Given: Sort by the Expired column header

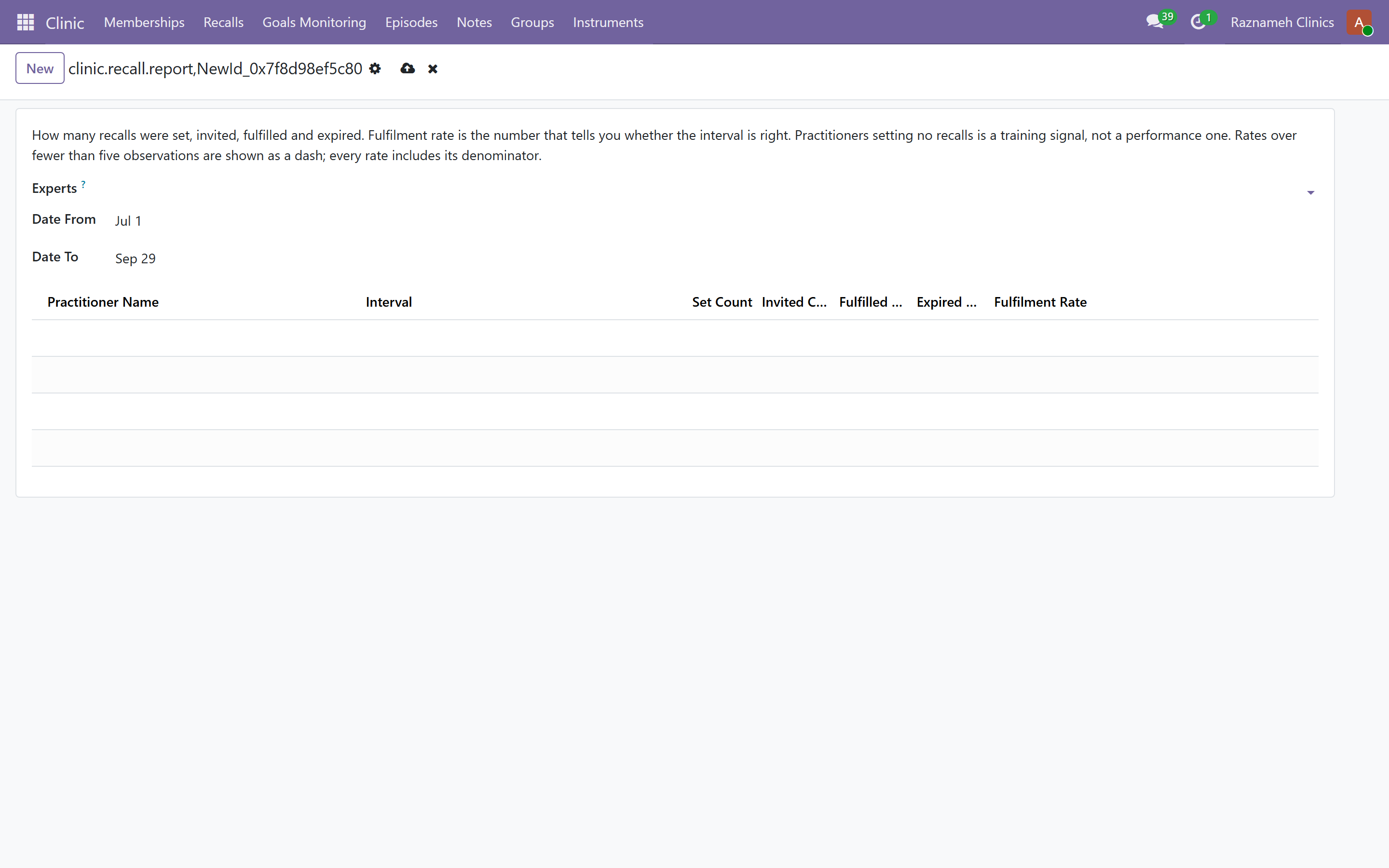Looking at the screenshot, I should 946,302.
